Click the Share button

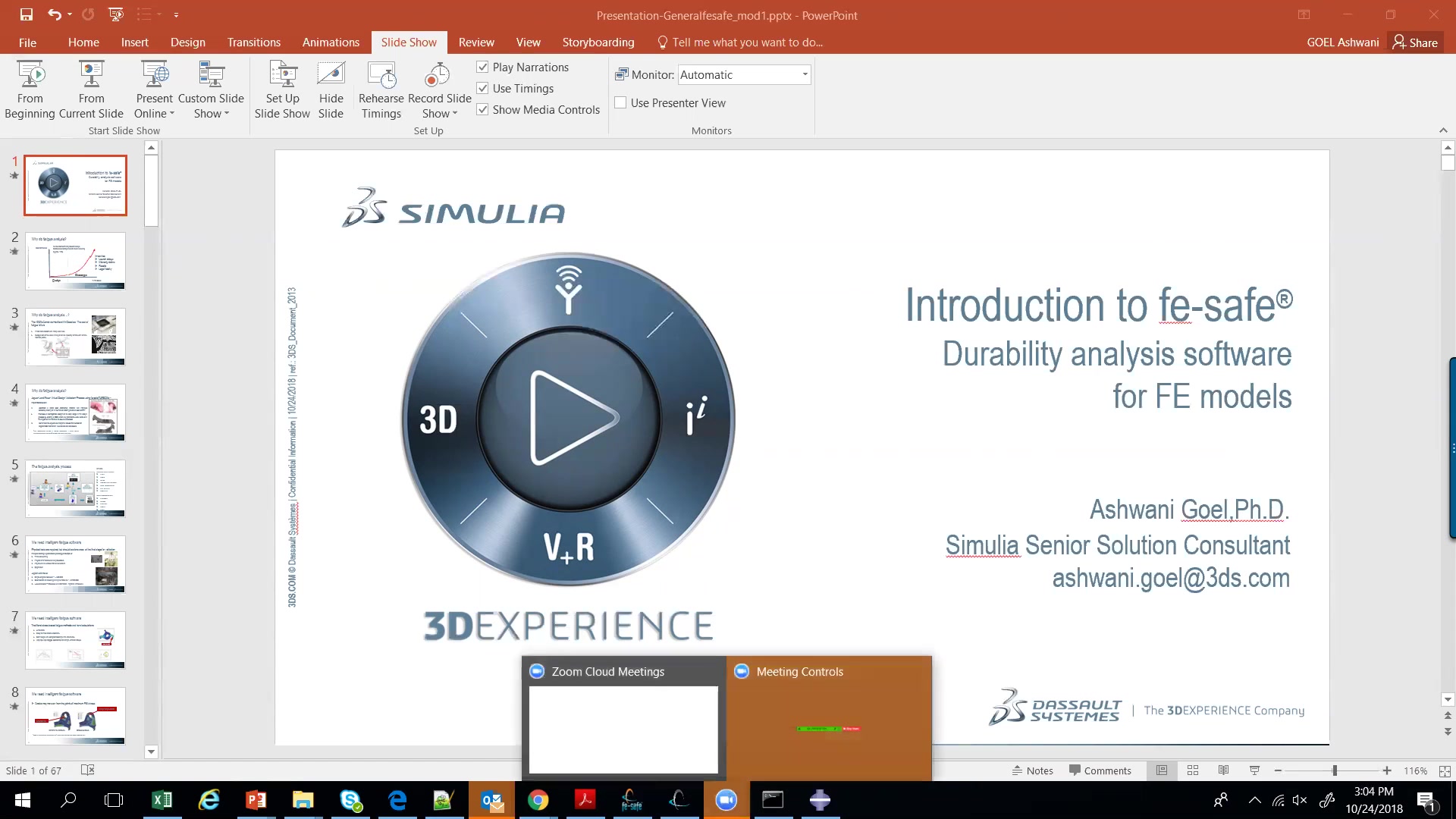coord(1415,42)
